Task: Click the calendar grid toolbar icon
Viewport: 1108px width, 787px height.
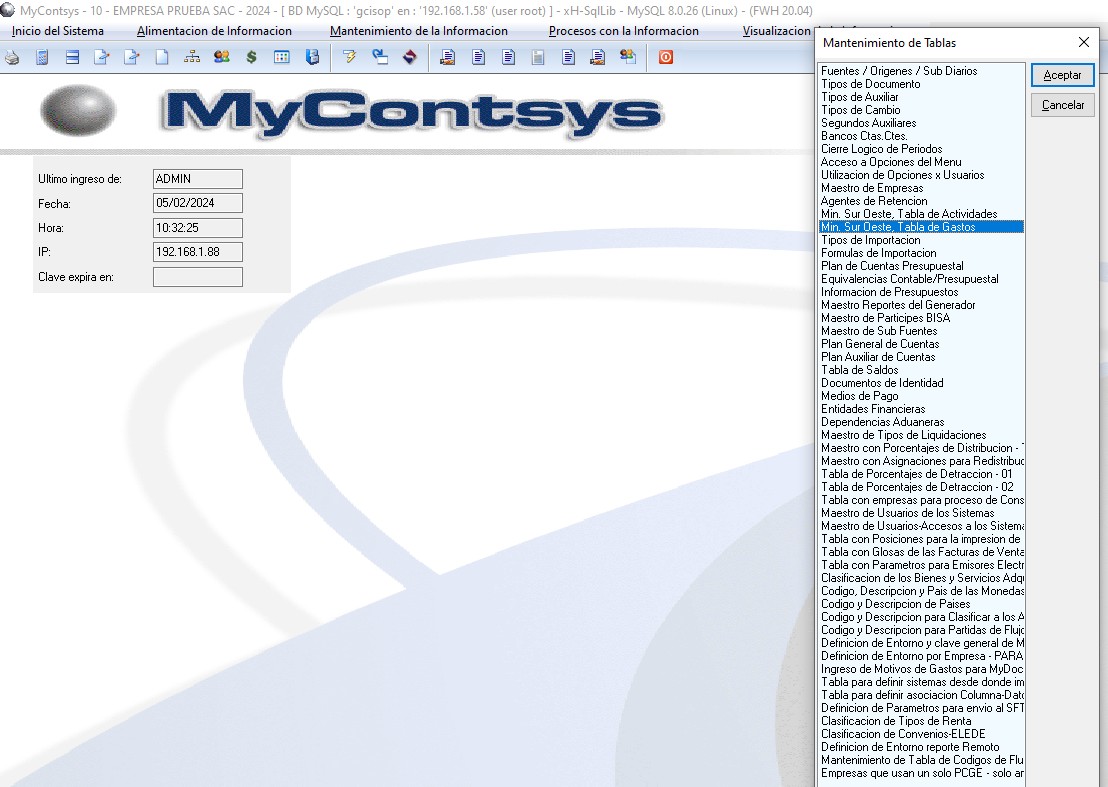Action: pyautogui.click(x=282, y=58)
